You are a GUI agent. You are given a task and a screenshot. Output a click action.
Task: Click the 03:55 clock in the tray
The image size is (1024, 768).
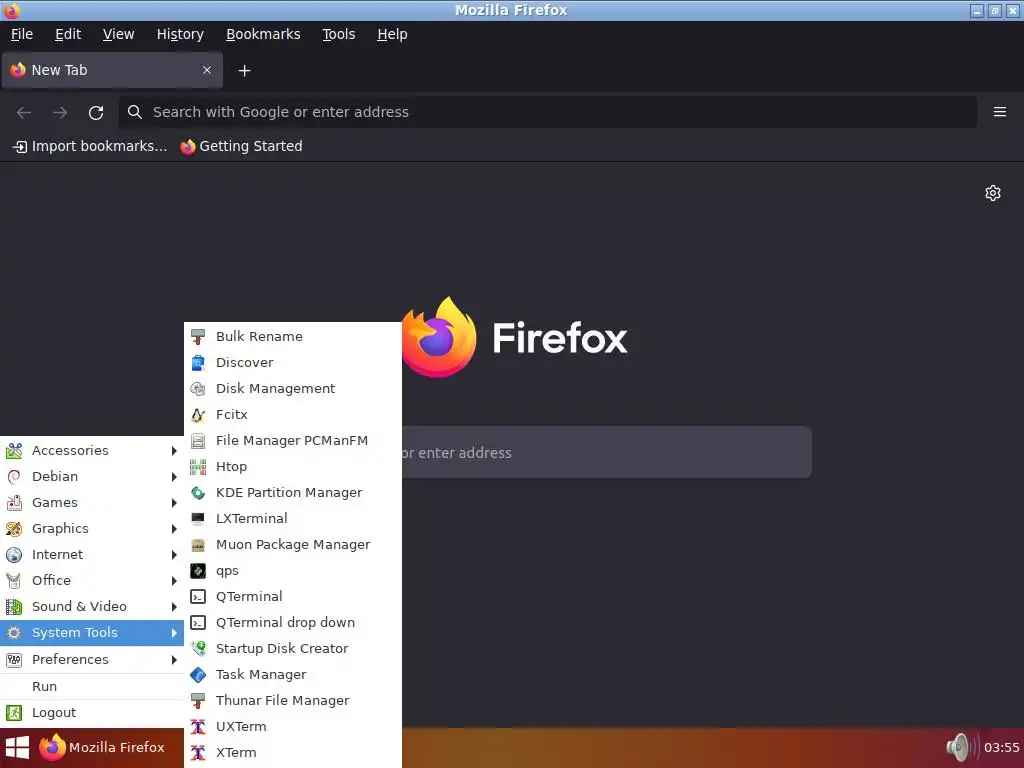(x=1001, y=748)
